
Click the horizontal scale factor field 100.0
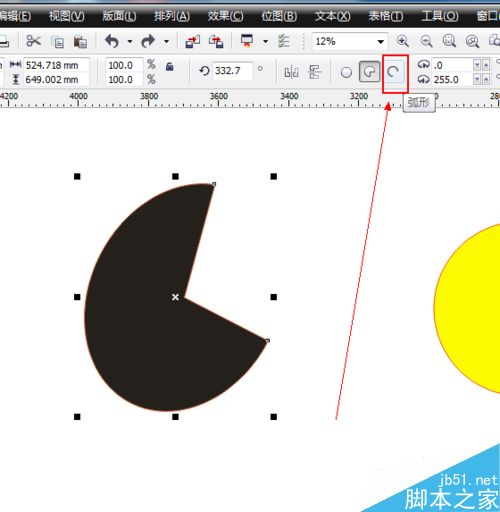124,65
